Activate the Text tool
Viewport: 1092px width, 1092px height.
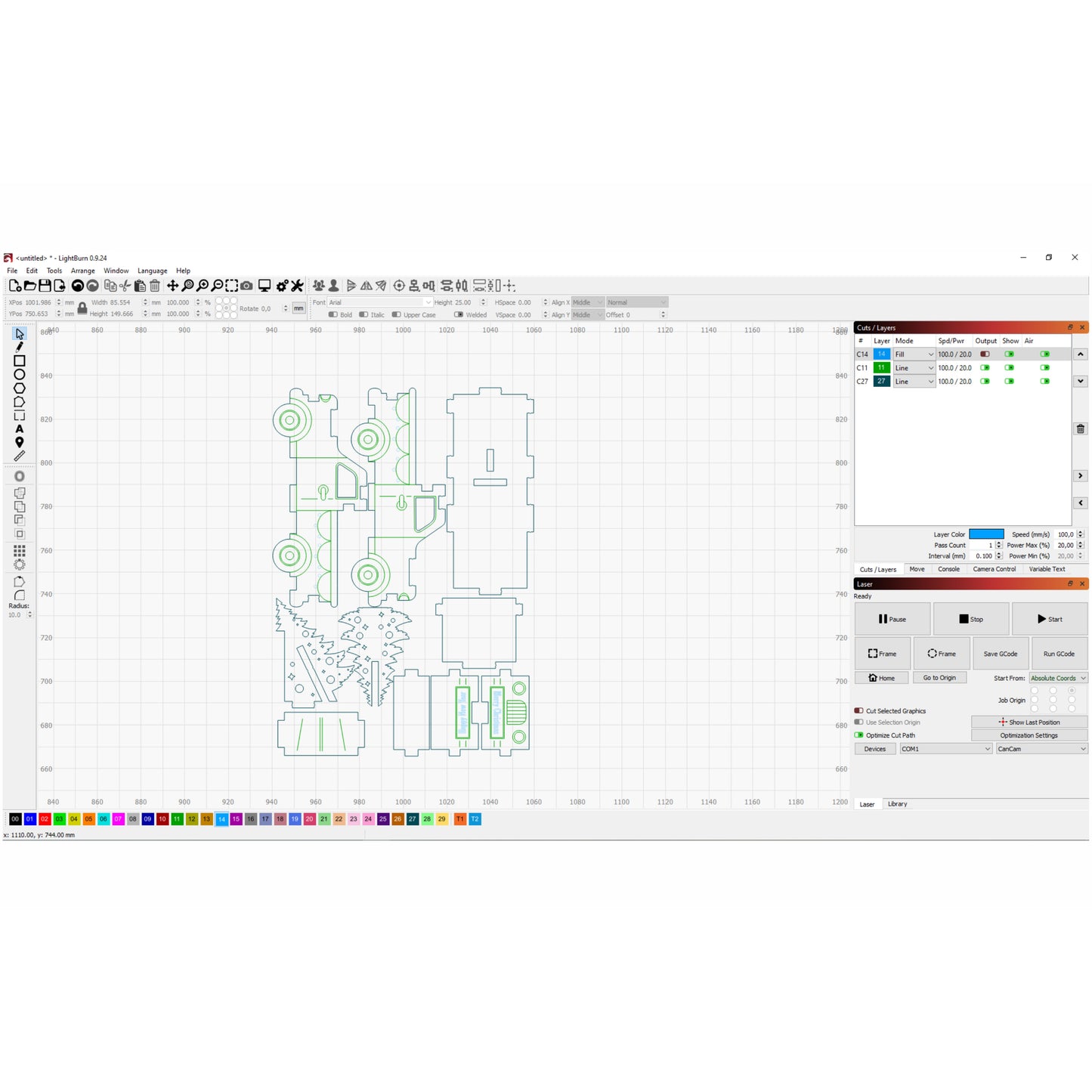click(20, 428)
